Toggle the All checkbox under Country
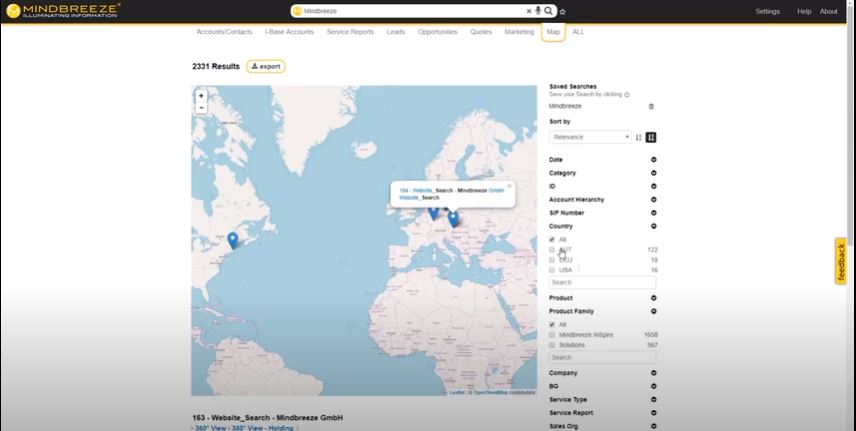The height and width of the screenshot is (431, 856). tap(552, 240)
